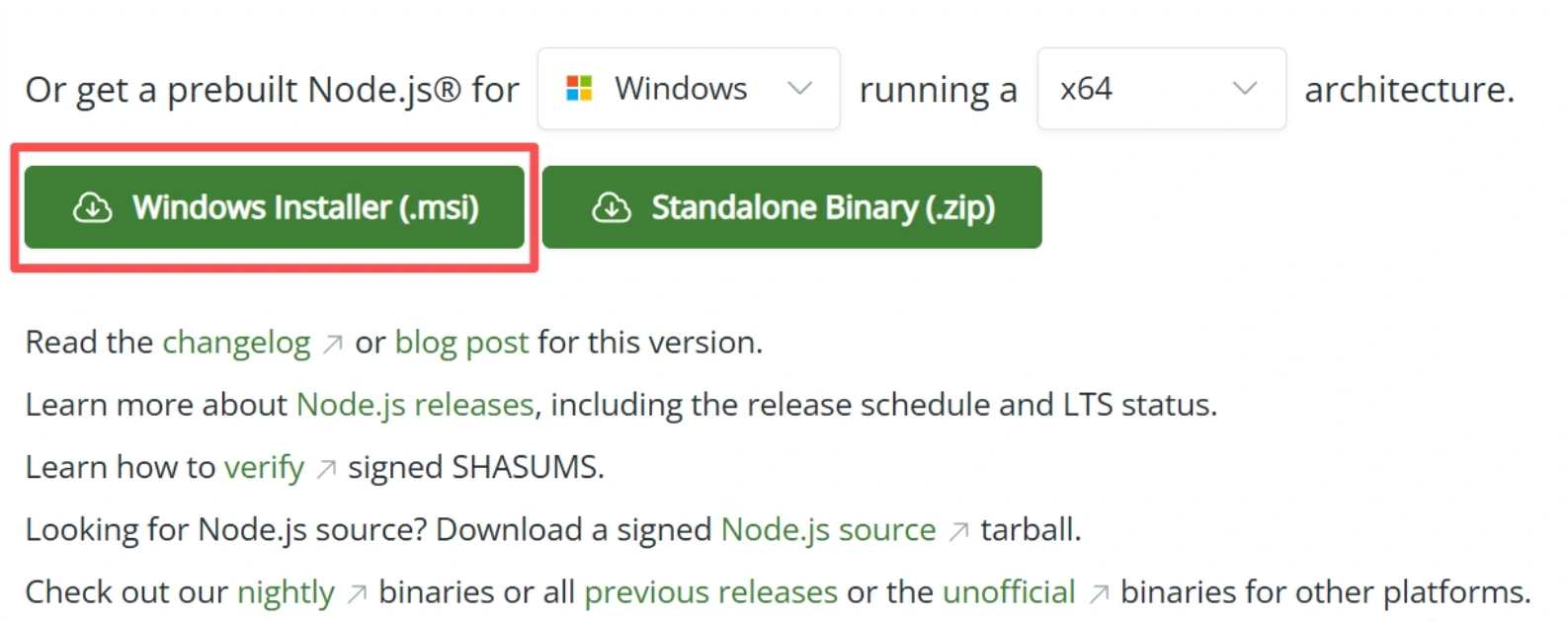Screen dimensions: 1568x621
Task: Open the operating system dropdown showing Windows
Action: [689, 89]
